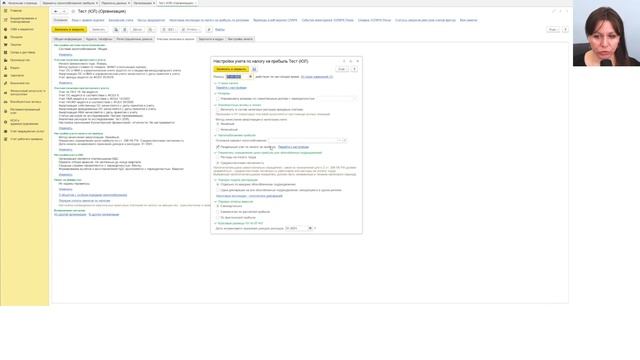The height and width of the screenshot is (360, 640).
Task: Switch to Общая информация tab
Action: coord(68,39)
